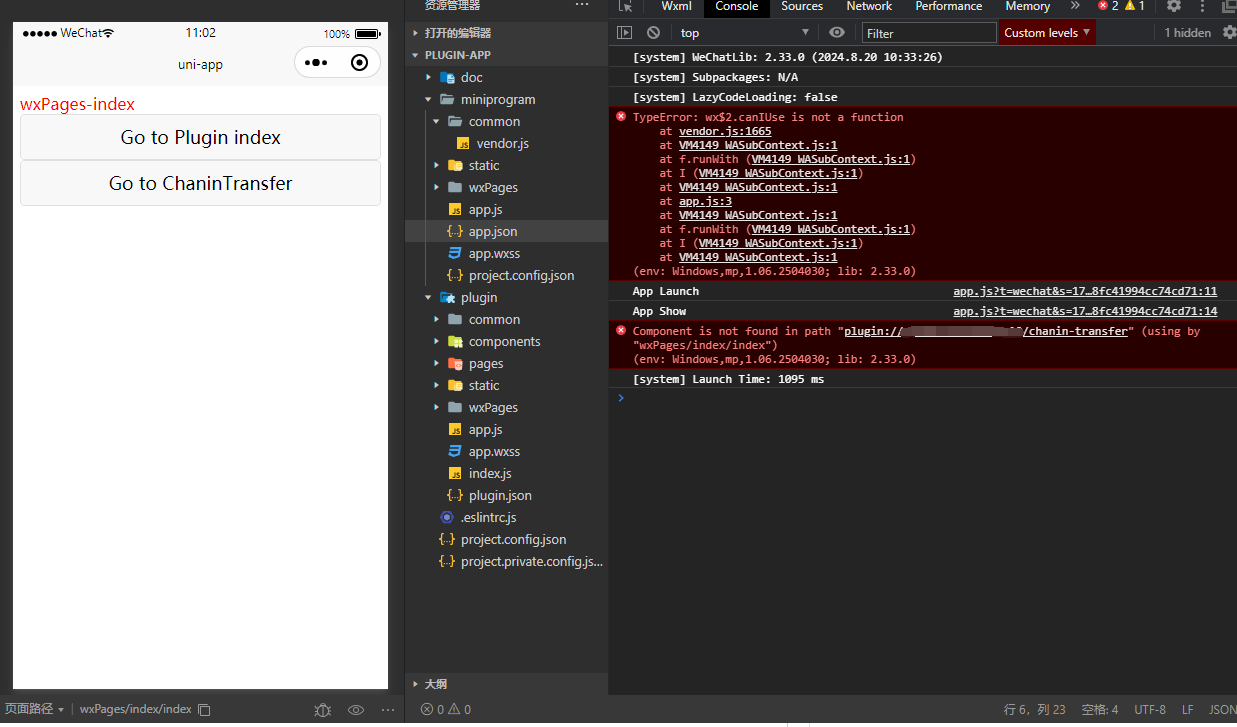Viewport: 1237px width, 727px height.
Task: Toggle the eye preview icon in simulator footer
Action: tap(355, 709)
